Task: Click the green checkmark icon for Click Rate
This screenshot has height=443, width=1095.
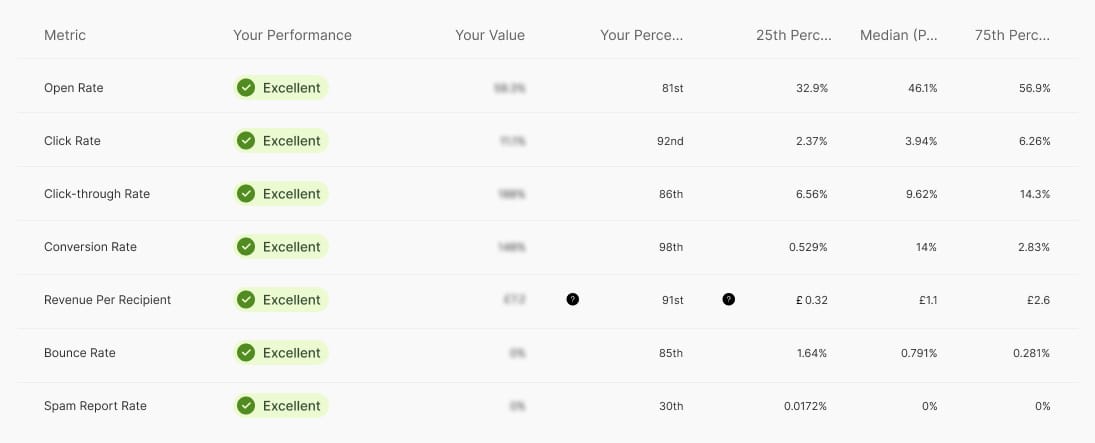Action: pos(246,141)
